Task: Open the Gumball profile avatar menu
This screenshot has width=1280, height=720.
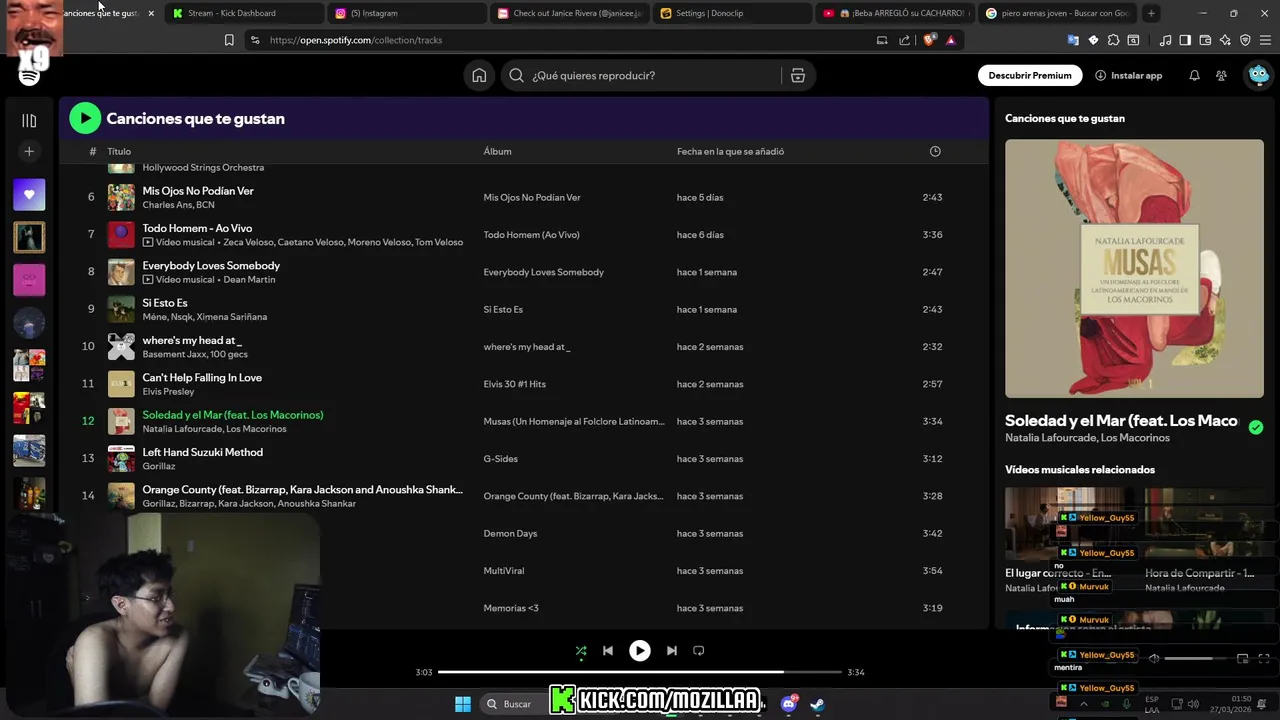Action: point(1258,75)
